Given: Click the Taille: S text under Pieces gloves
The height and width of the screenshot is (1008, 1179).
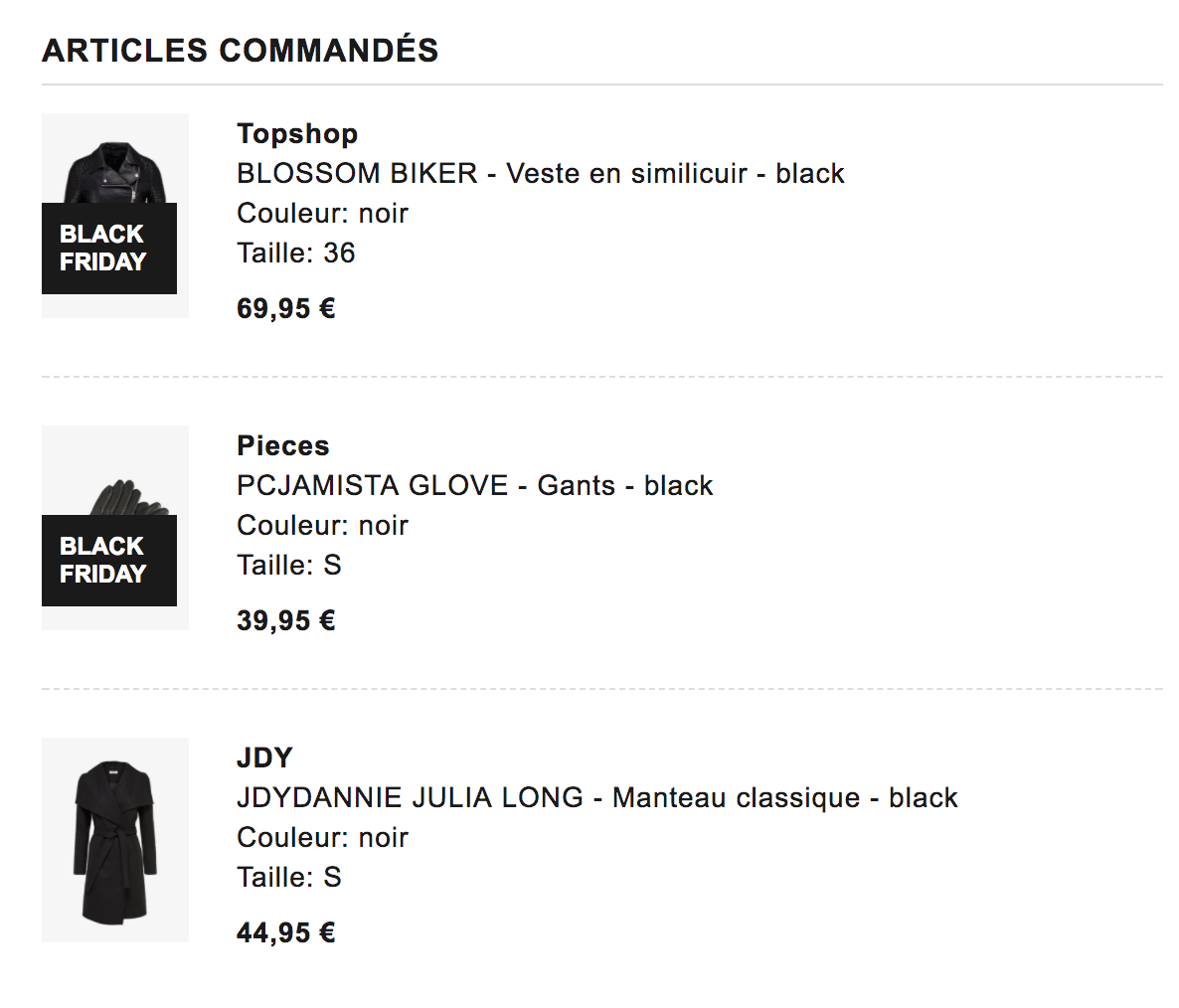Looking at the screenshot, I should tap(289, 565).
